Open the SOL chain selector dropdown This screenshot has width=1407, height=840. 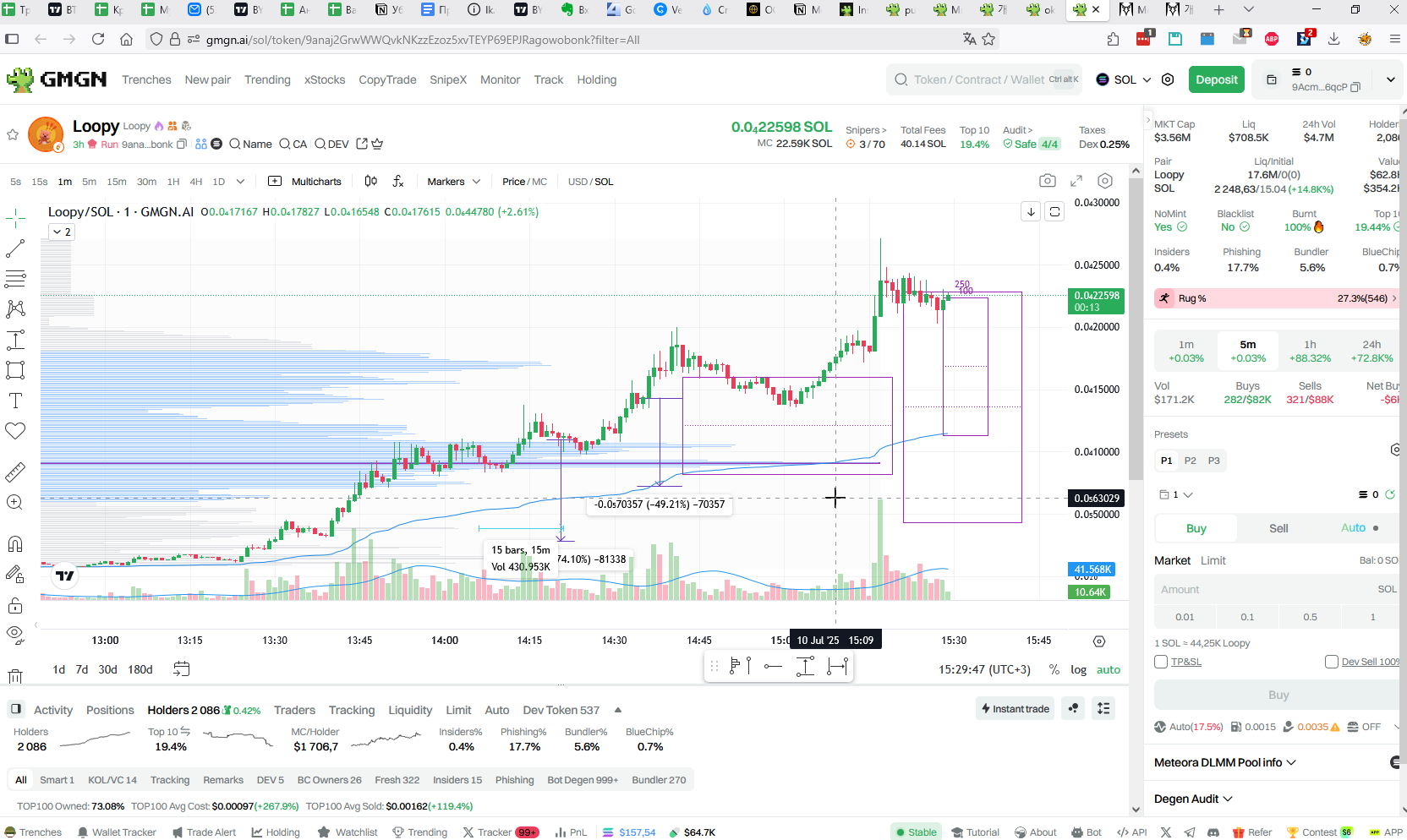point(1124,79)
